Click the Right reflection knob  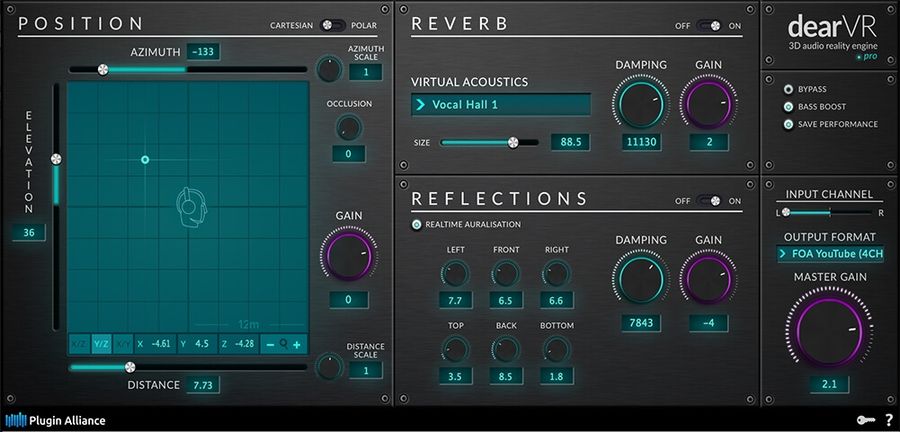[556, 274]
